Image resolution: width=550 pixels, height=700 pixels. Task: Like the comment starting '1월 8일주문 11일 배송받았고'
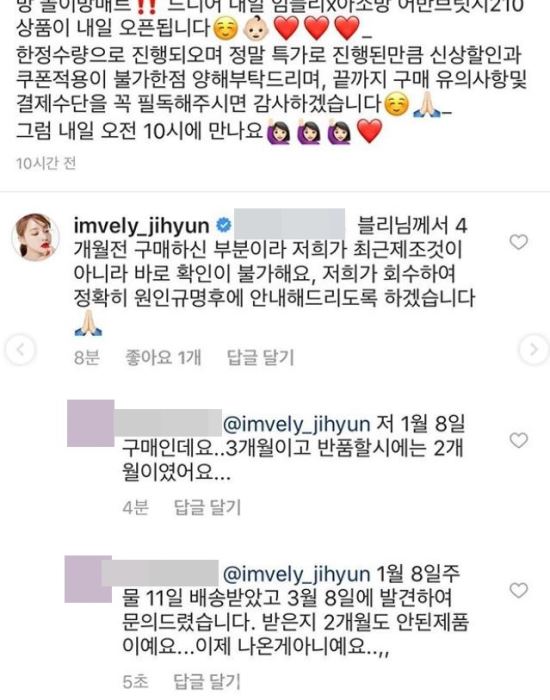coord(518,590)
